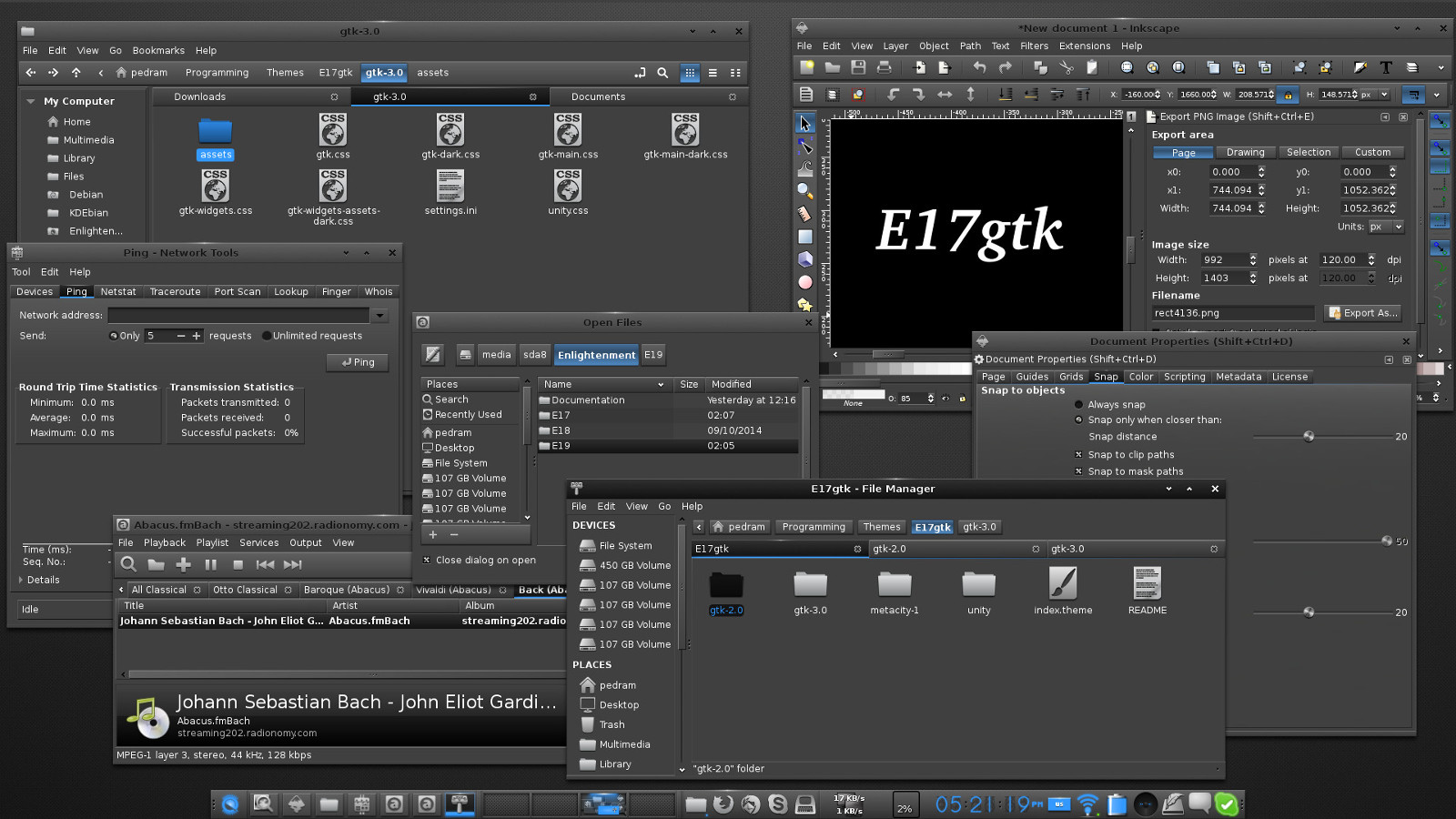Switch to Grids tab in Document Properties
Screen dimensions: 1456x819
[x=1071, y=377]
